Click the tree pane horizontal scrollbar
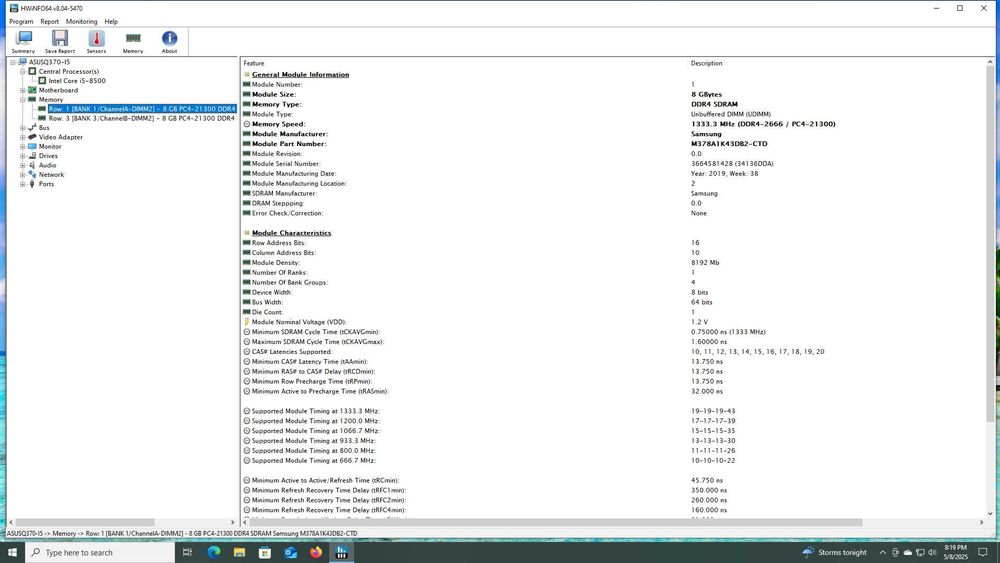The width and height of the screenshot is (1000, 563). pyautogui.click(x=84, y=522)
